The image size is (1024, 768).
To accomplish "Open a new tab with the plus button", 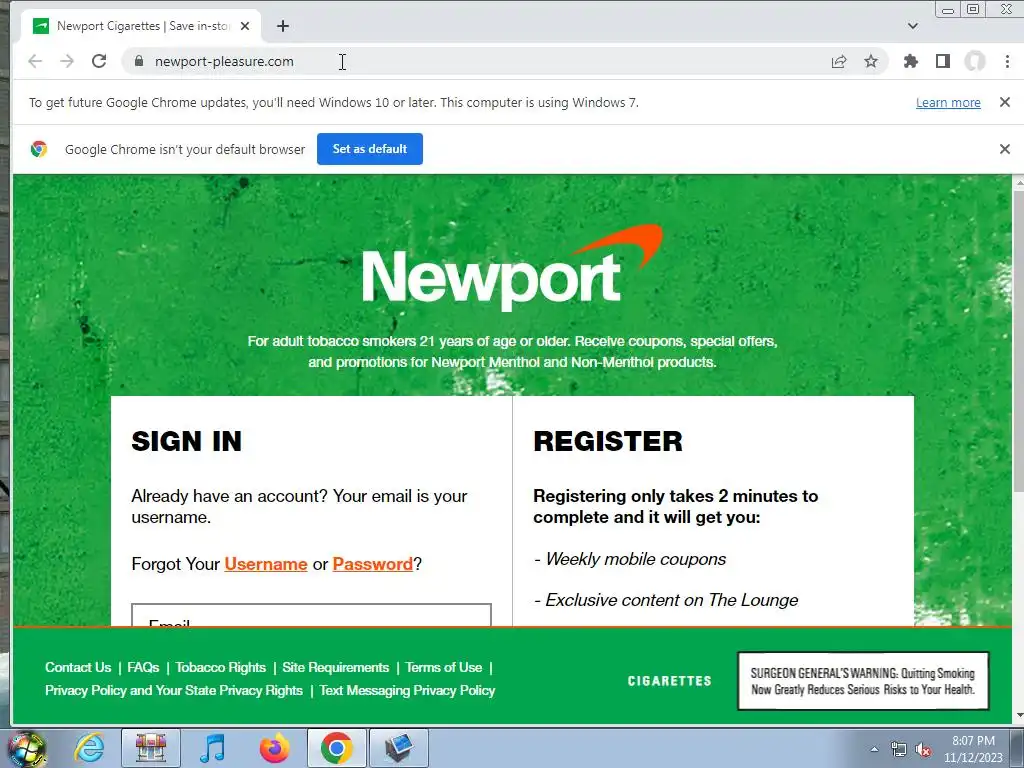I will coord(282,26).
